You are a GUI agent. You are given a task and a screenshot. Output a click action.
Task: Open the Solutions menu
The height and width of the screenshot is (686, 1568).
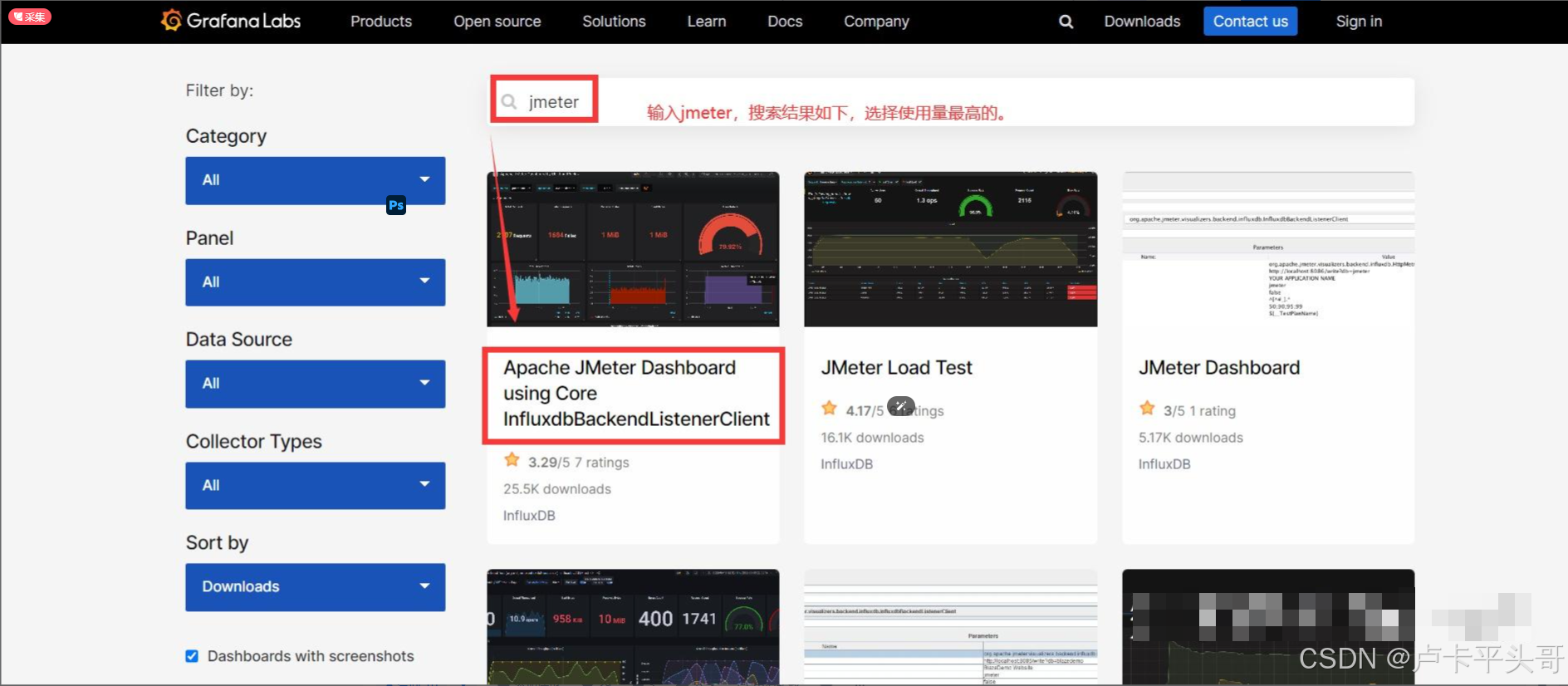coord(614,22)
